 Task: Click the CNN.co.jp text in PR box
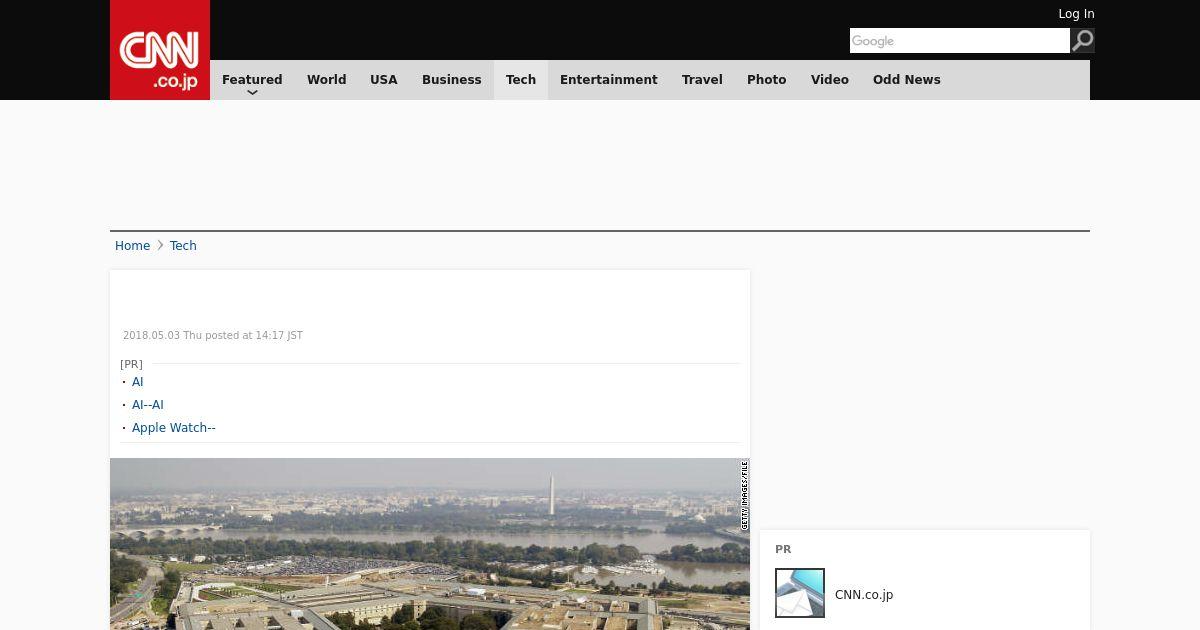(864, 595)
